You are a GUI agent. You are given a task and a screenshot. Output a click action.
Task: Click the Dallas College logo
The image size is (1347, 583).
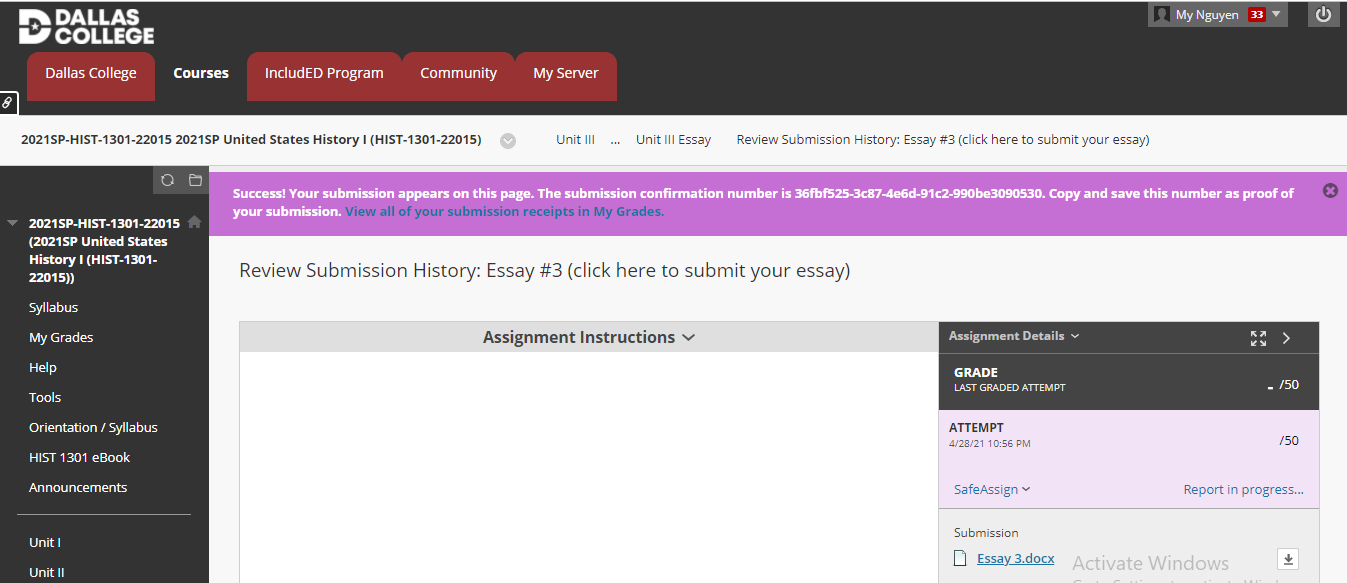[86, 27]
